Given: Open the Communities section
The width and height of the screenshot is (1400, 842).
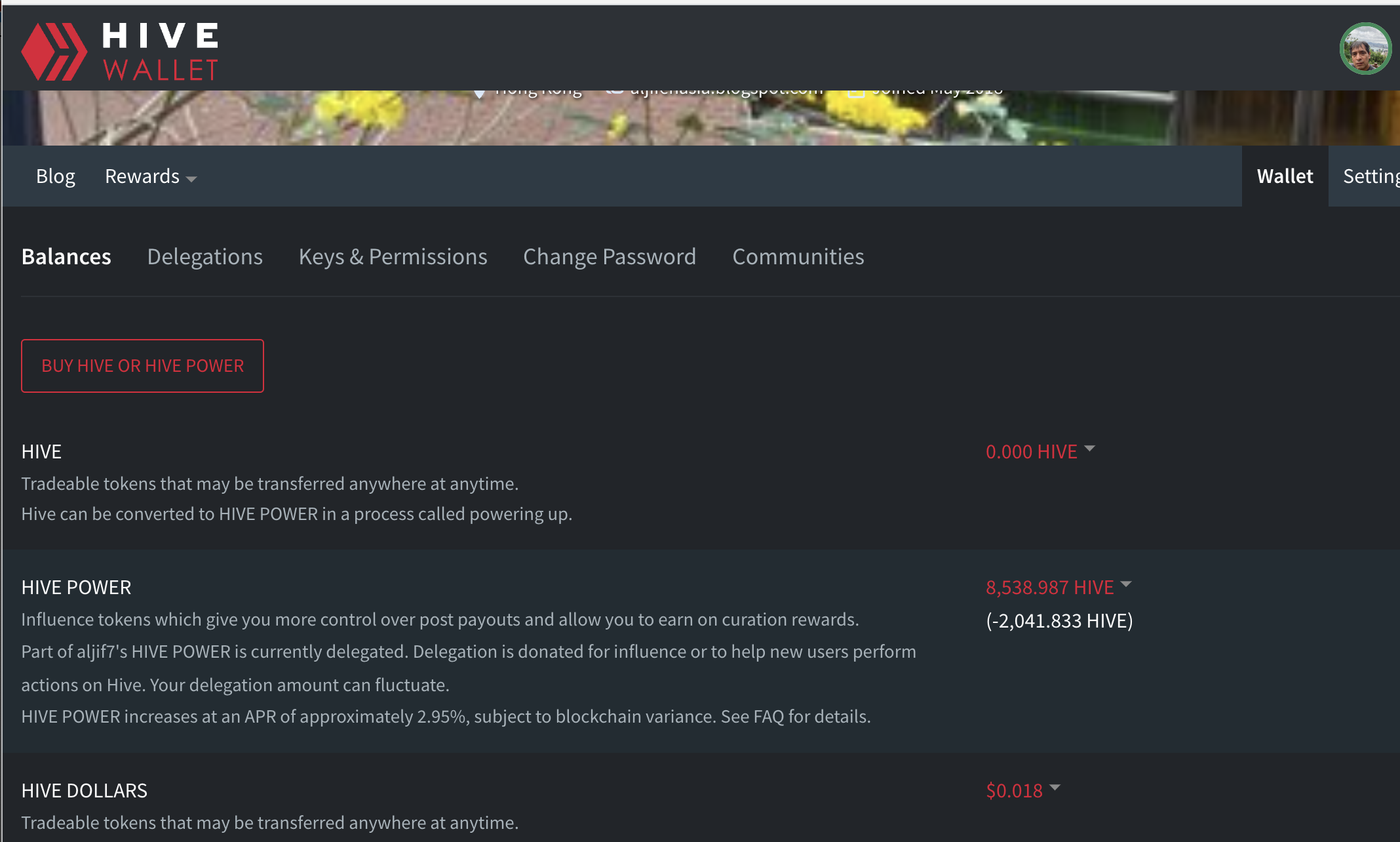Looking at the screenshot, I should click(x=798, y=256).
